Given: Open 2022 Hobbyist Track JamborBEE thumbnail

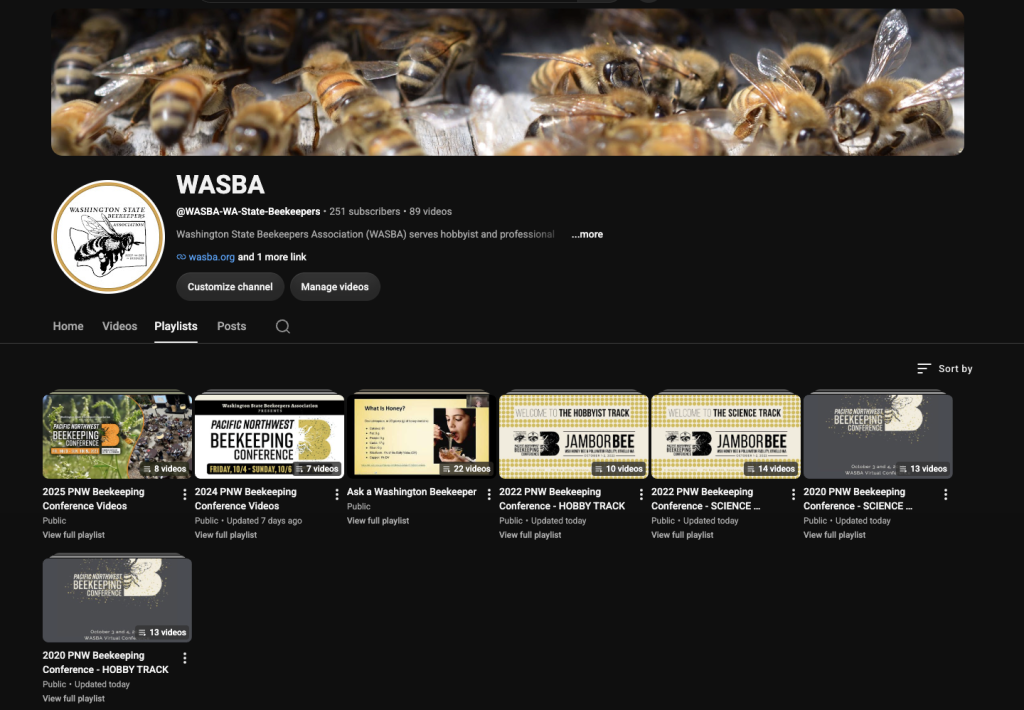Looking at the screenshot, I should [x=573, y=436].
